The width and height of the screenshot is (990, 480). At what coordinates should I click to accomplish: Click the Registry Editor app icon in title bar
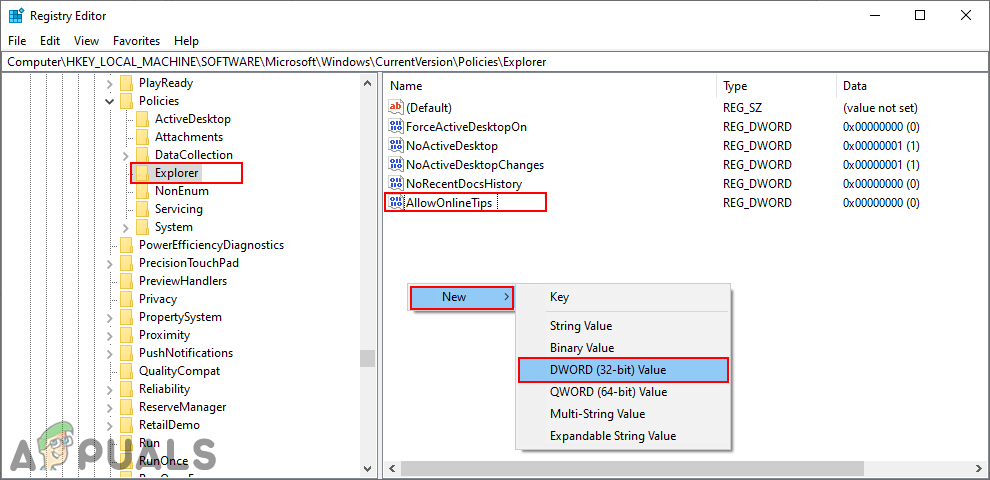click(x=16, y=16)
